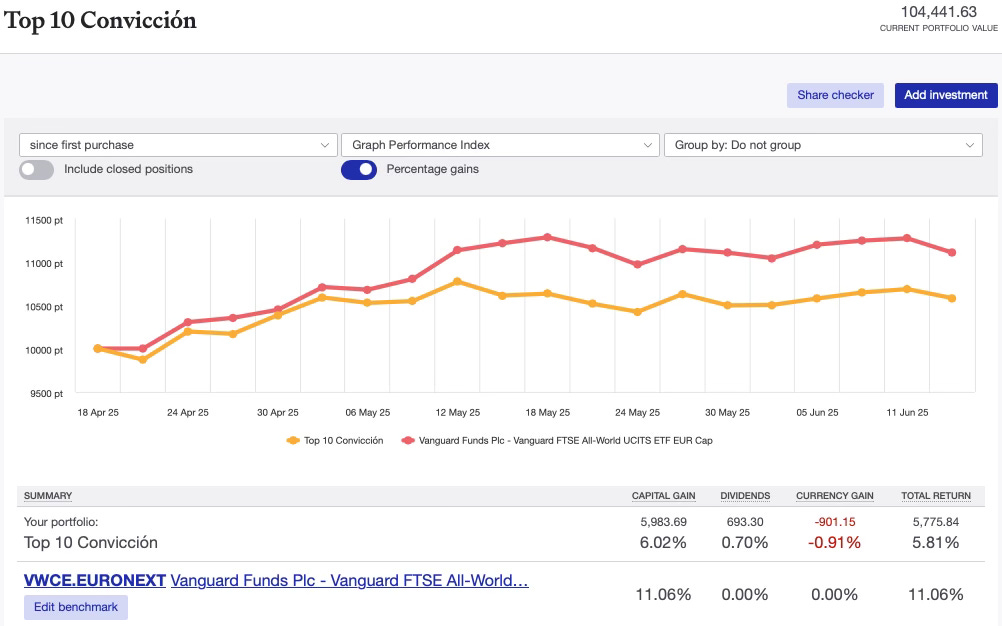
Task: Click the 24 Apr 25 axis label
Action: [188, 413]
